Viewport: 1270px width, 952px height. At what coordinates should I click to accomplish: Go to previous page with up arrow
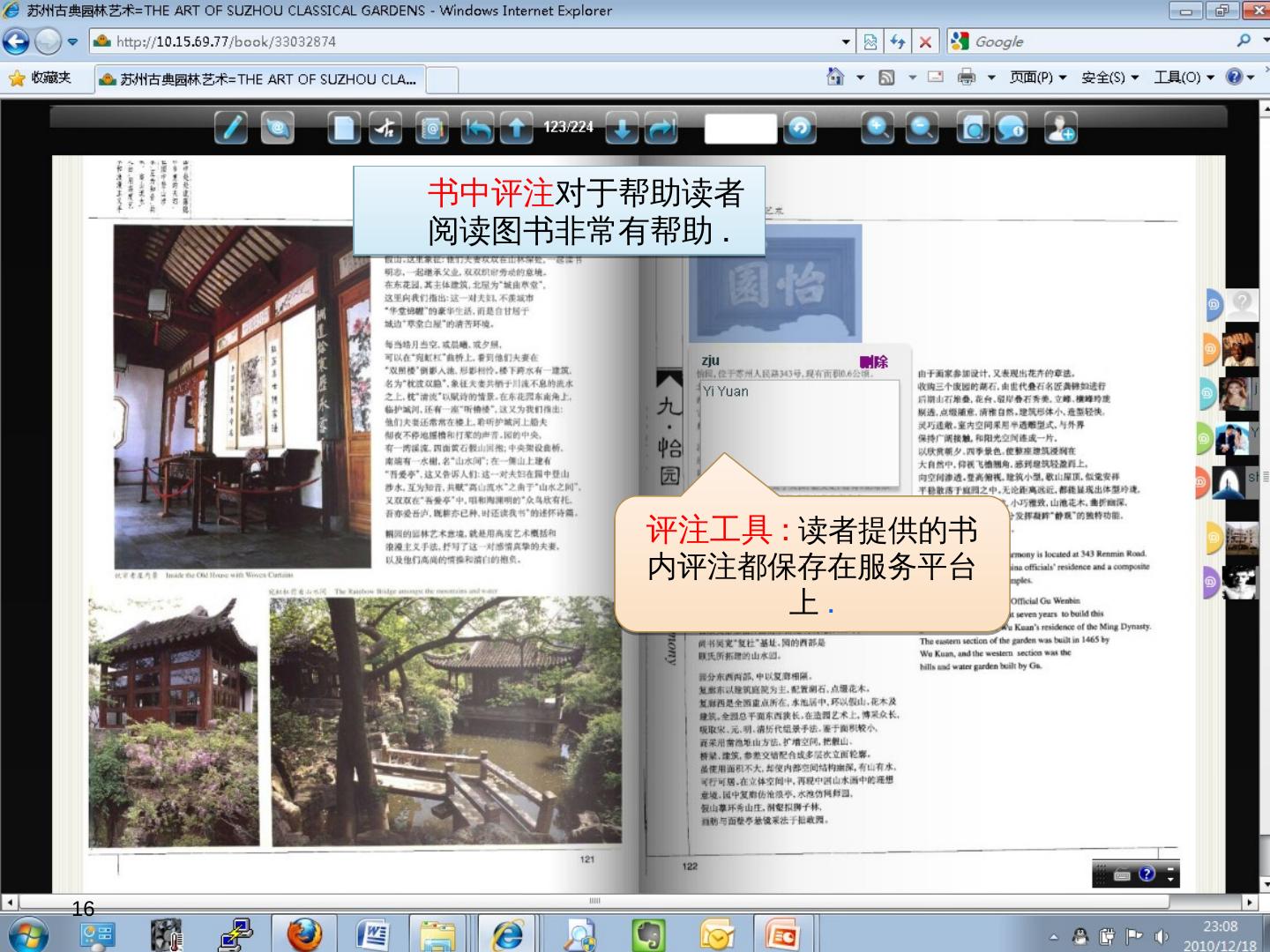(517, 128)
